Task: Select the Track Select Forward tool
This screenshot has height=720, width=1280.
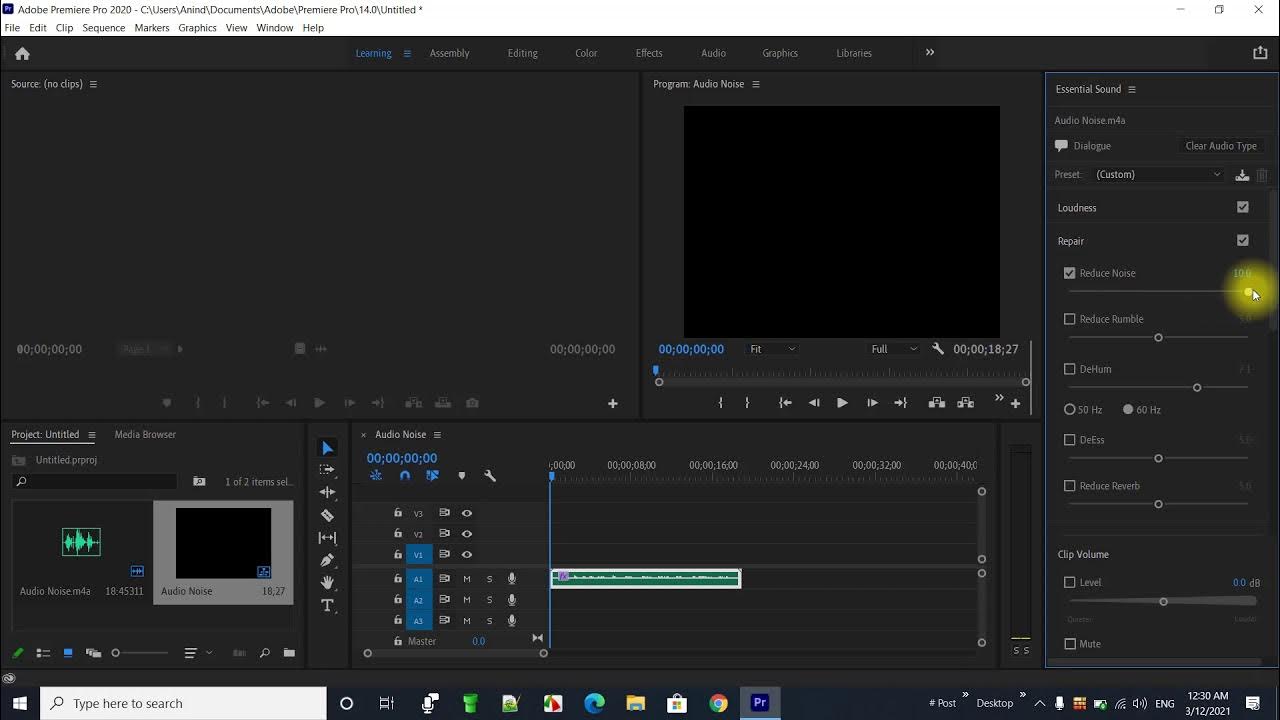Action: tap(327, 470)
